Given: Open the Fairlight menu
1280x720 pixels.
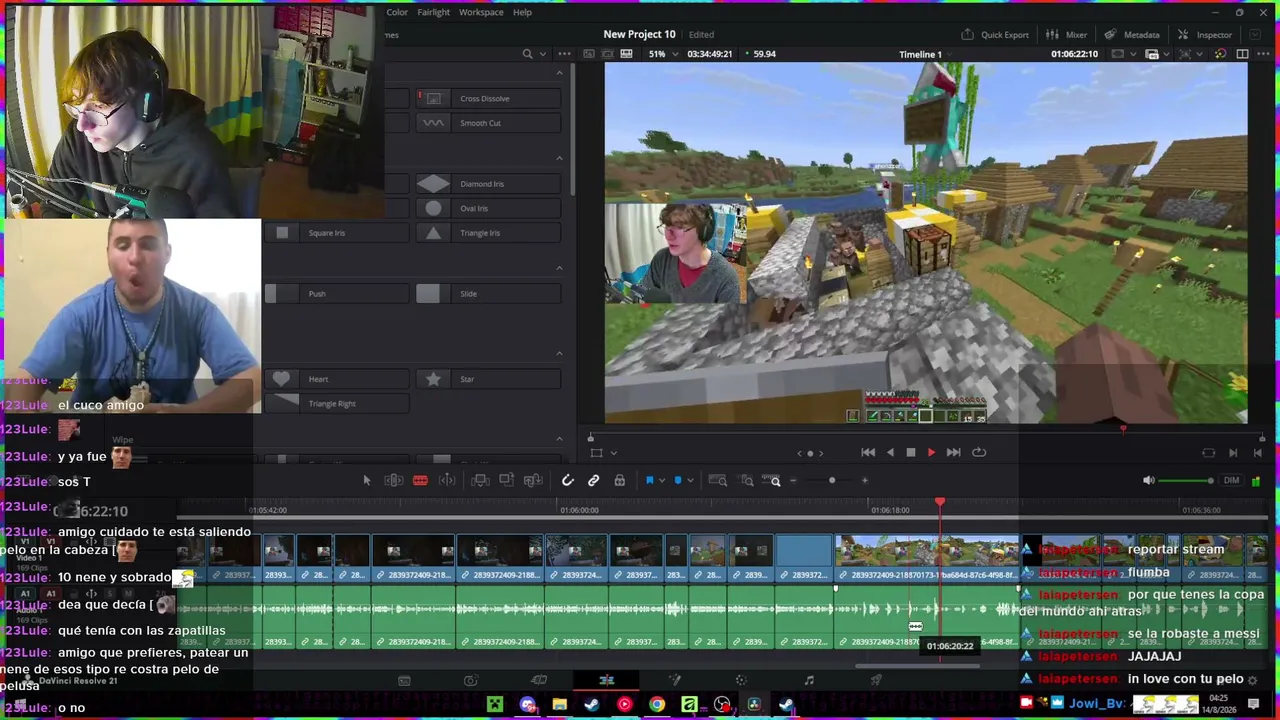Looking at the screenshot, I should (x=433, y=12).
